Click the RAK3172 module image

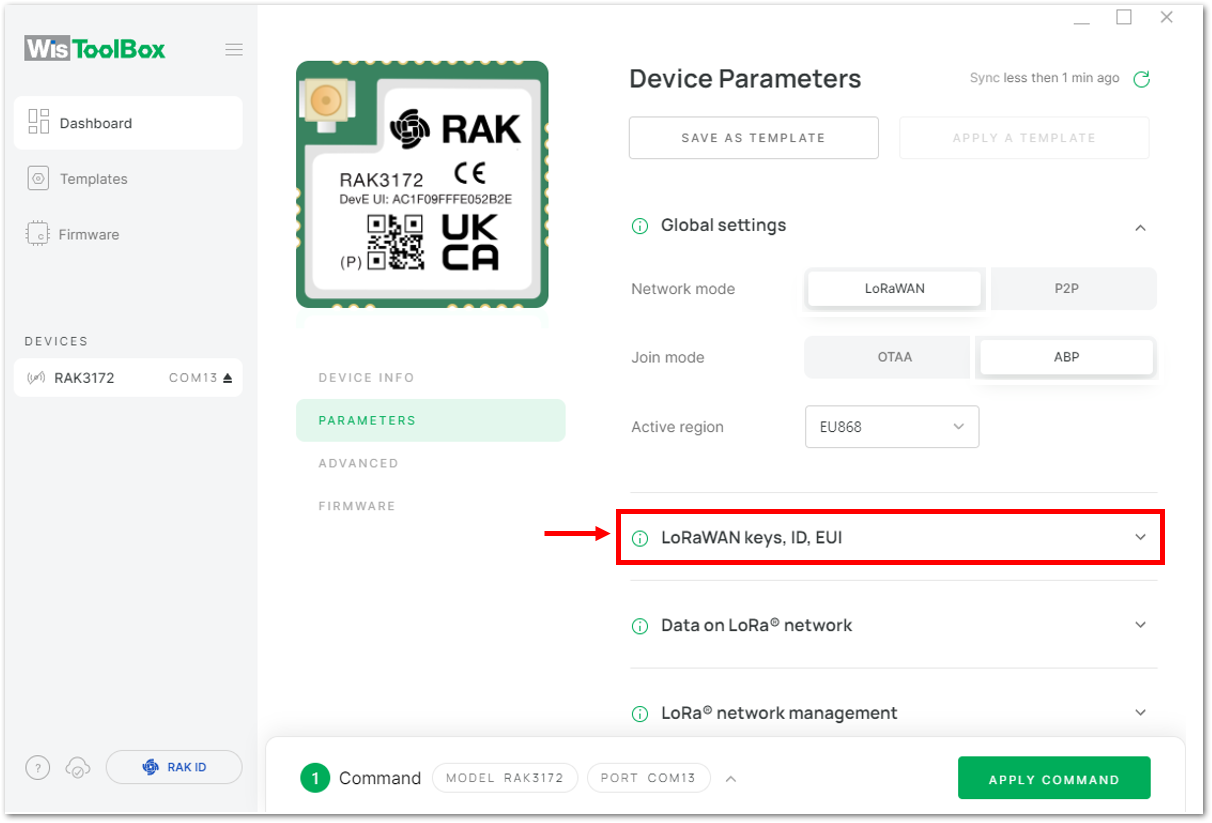coord(422,184)
